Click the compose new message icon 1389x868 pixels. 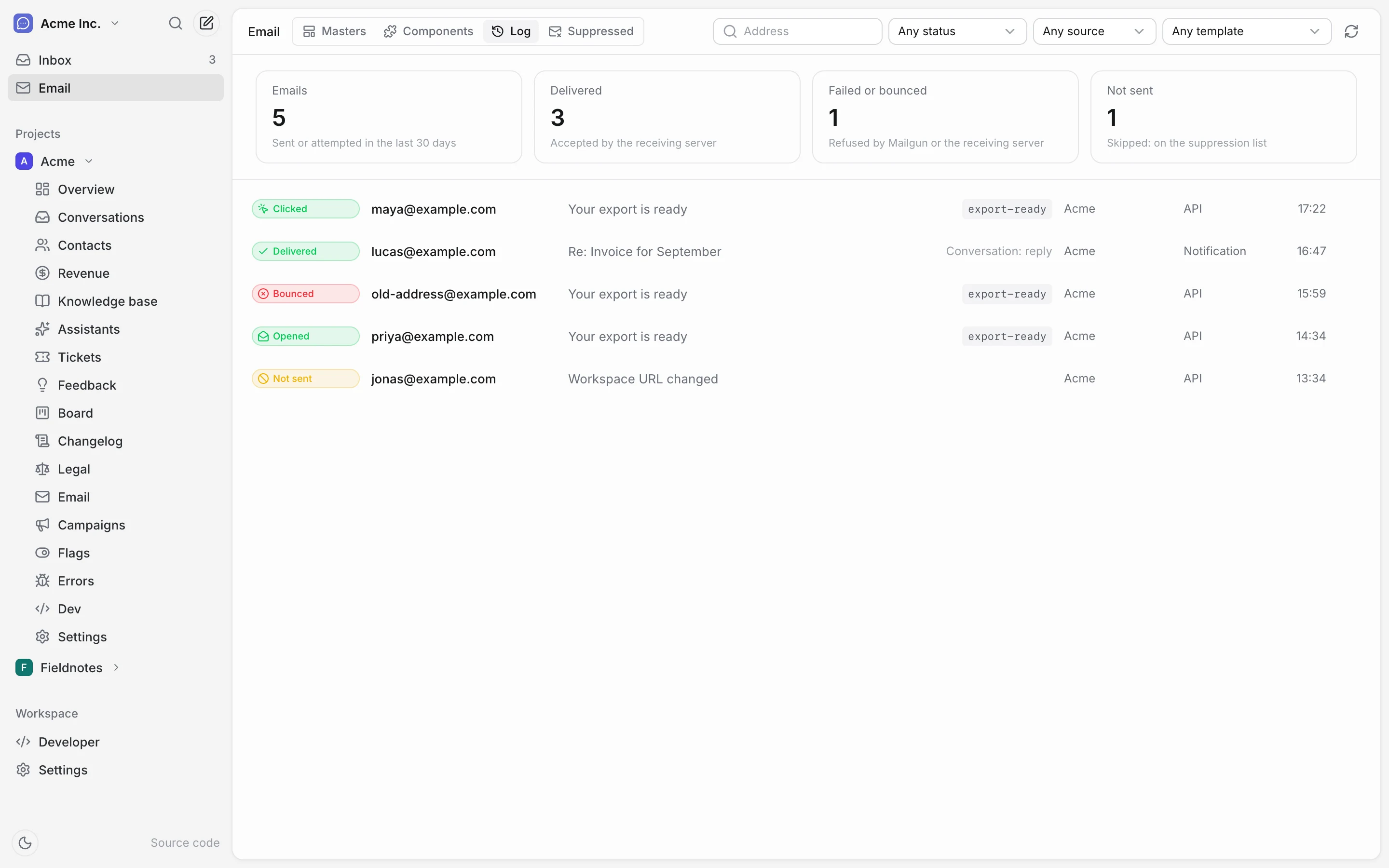coord(206,24)
